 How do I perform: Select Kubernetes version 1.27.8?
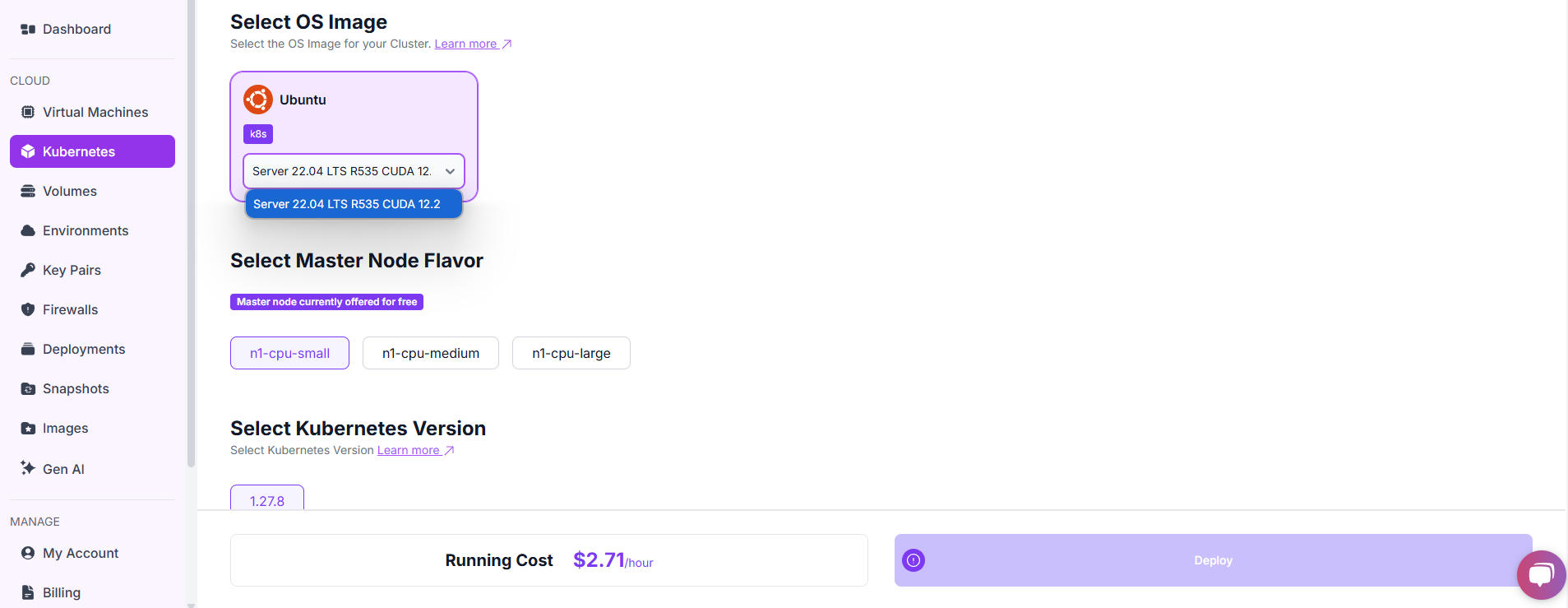[267, 499]
